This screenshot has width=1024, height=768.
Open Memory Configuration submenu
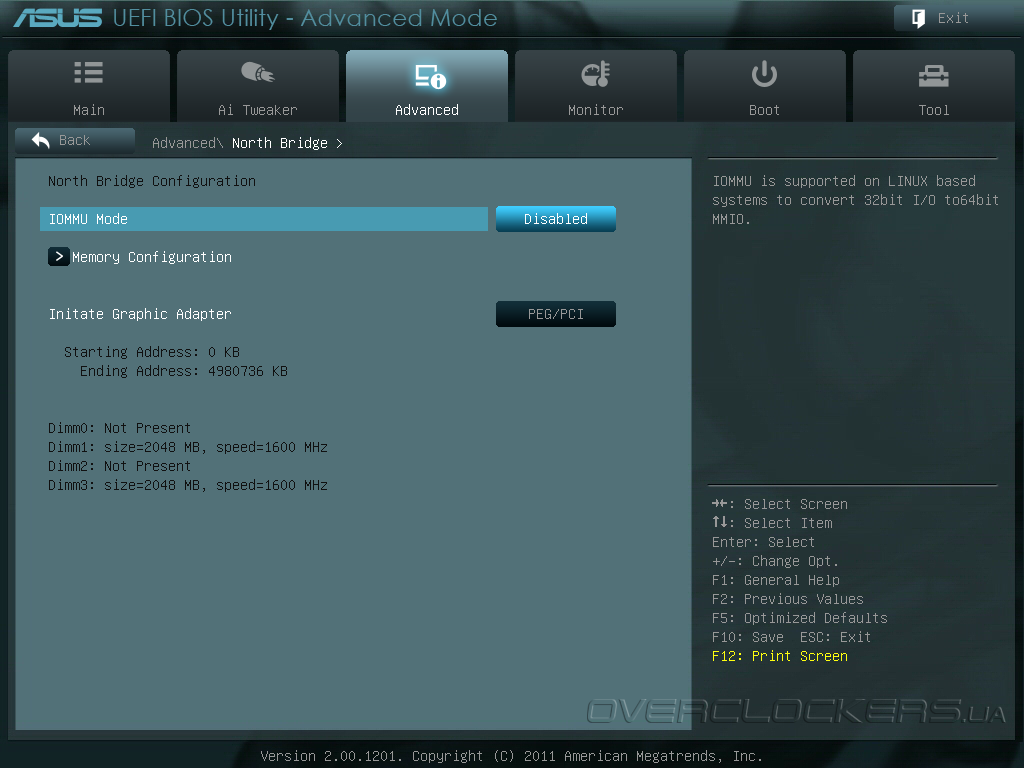tap(152, 257)
